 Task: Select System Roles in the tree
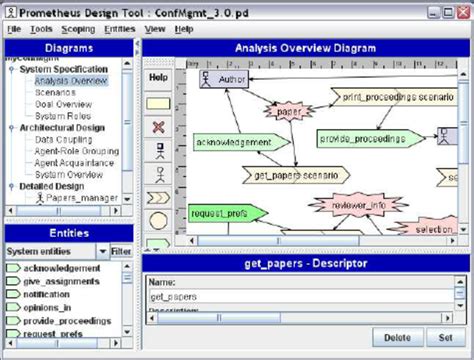click(63, 116)
